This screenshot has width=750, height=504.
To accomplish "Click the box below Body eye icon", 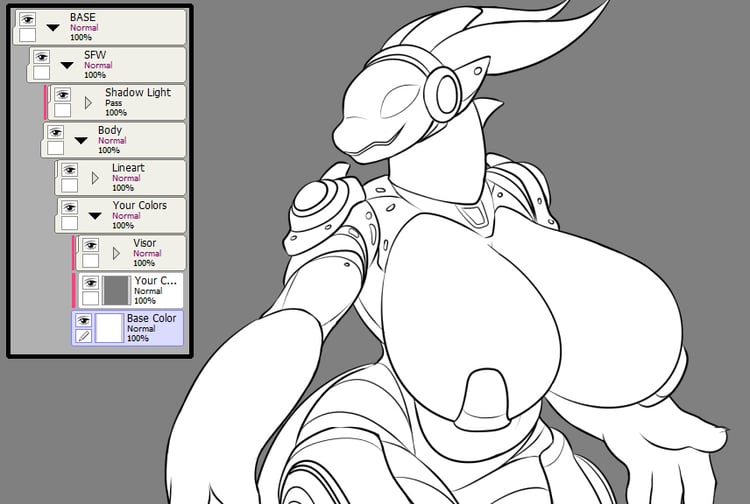I will (x=55, y=147).
